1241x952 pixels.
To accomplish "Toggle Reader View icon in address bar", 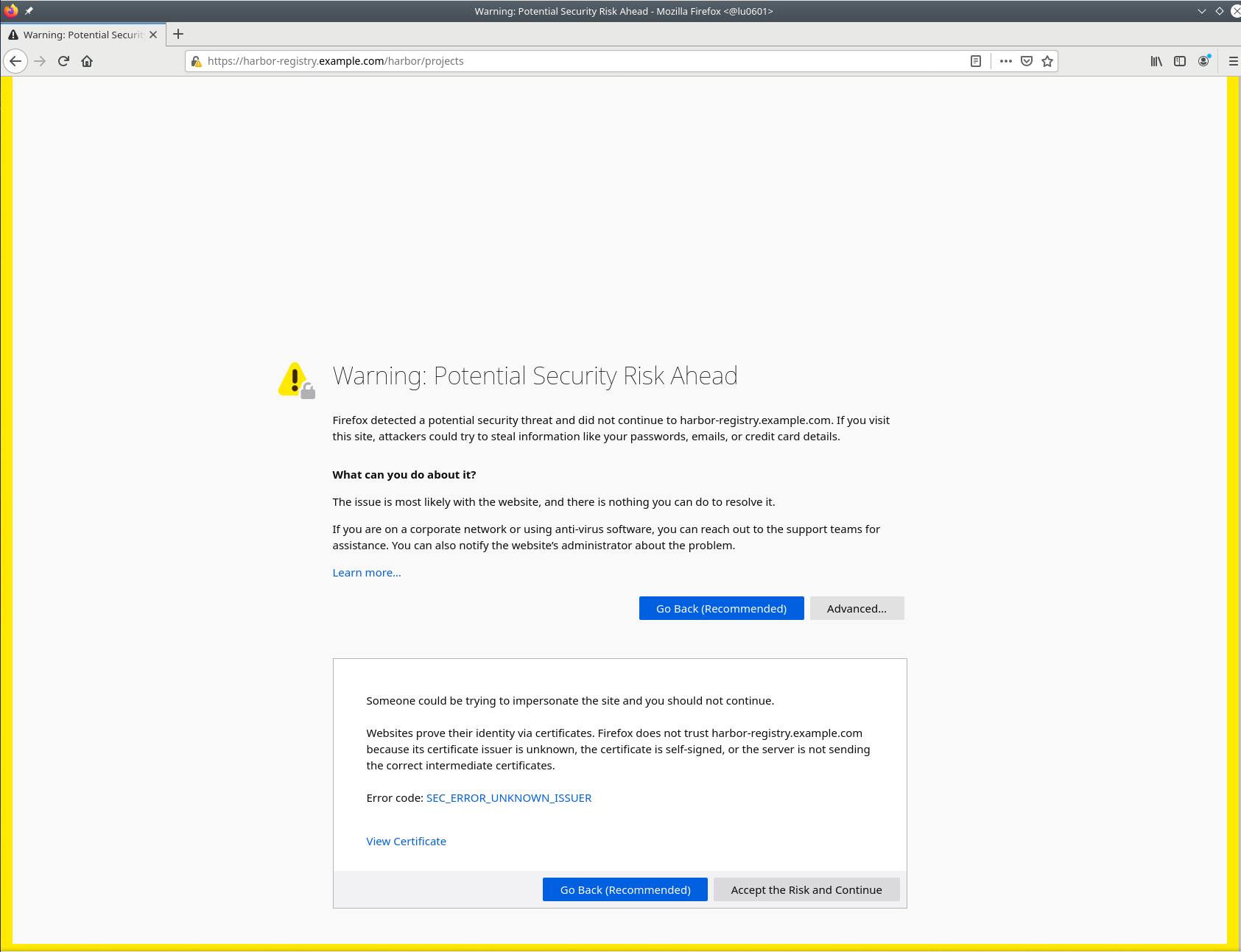I will click(976, 61).
